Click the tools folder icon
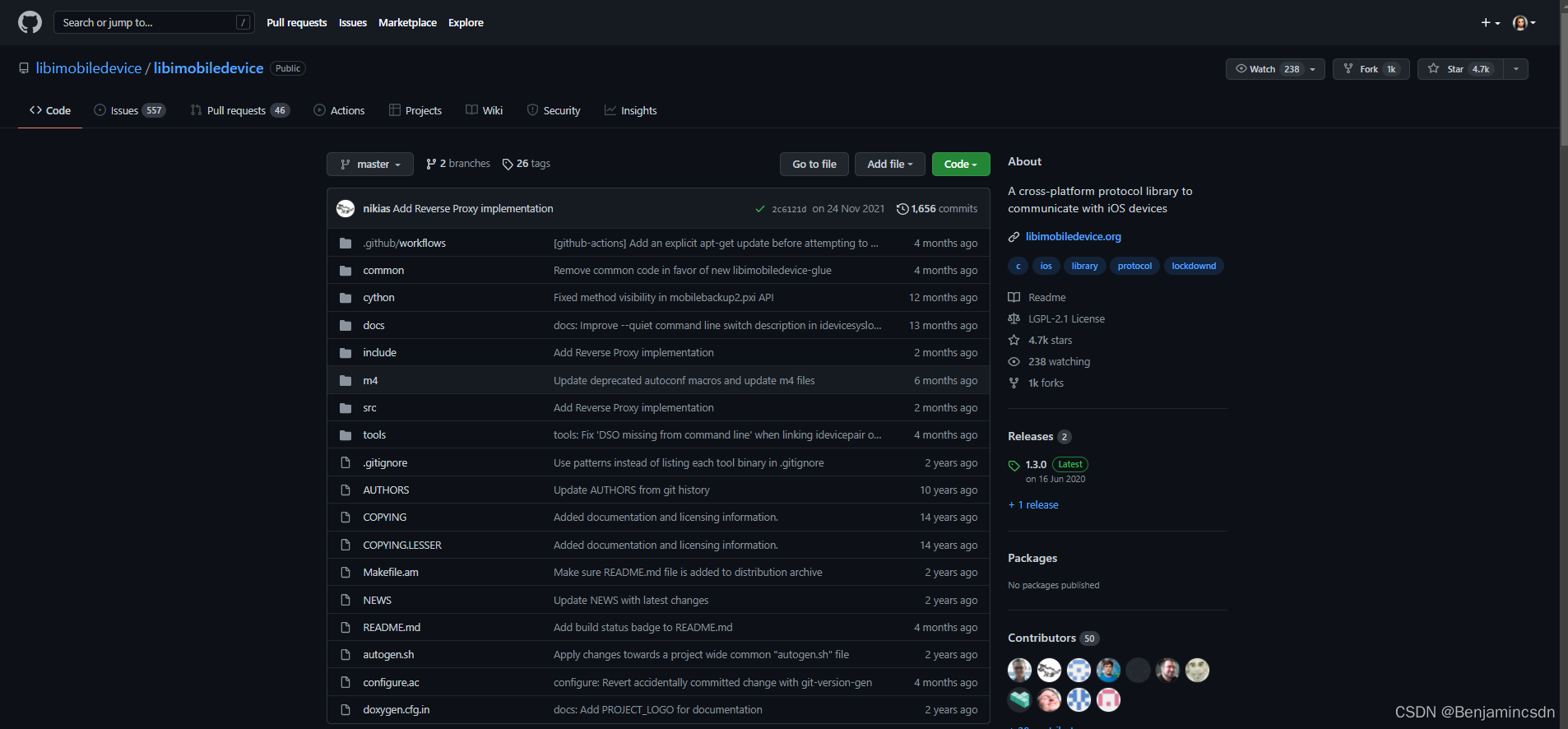The height and width of the screenshot is (729, 1568). (346, 435)
